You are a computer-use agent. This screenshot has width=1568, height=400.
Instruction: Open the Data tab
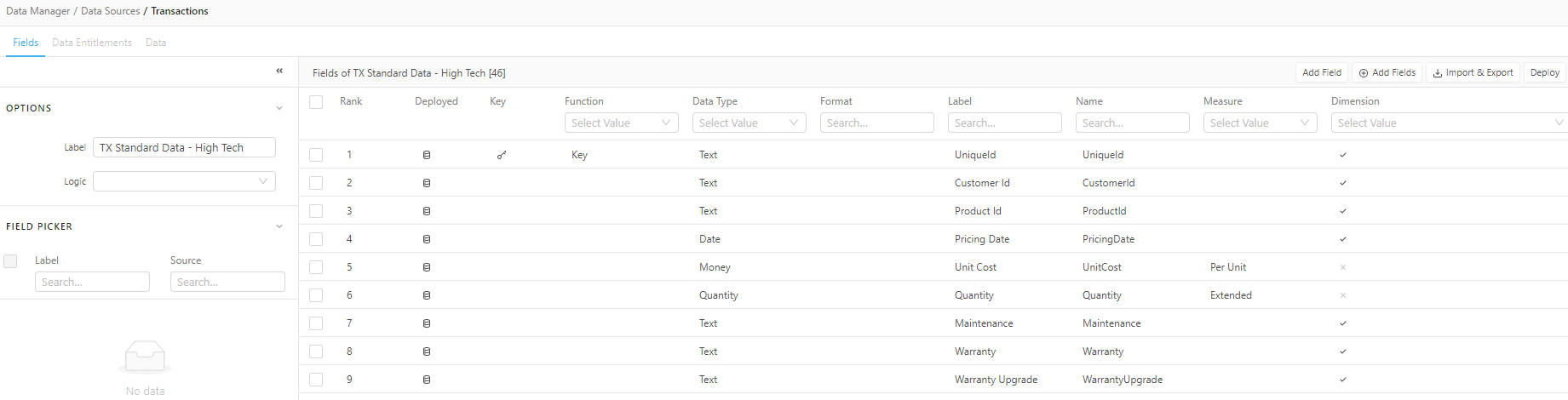(x=156, y=43)
